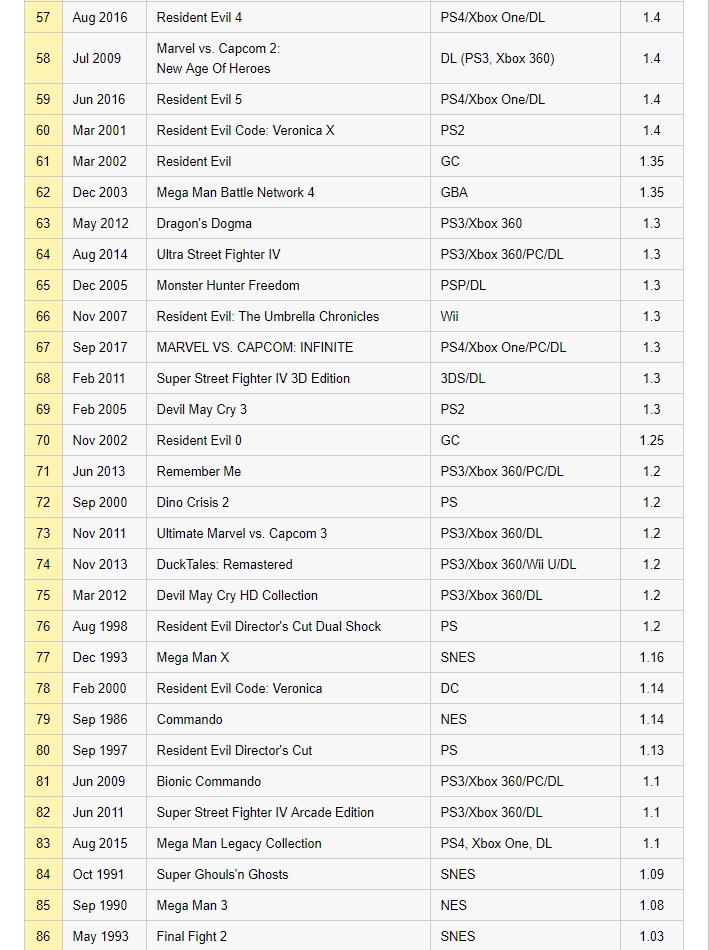Image resolution: width=709 pixels, height=950 pixels.
Task: Click rank number 70 cell
Action: pos(43,440)
